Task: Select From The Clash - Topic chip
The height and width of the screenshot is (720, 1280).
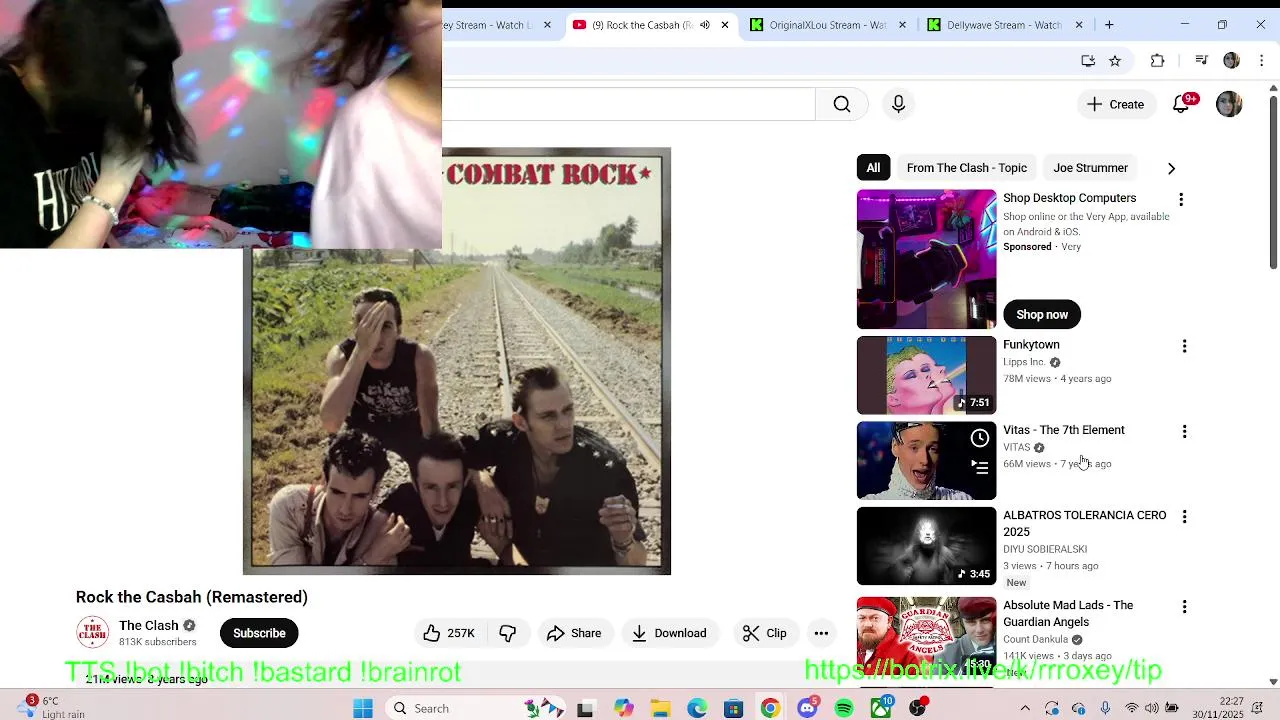Action: tap(967, 168)
